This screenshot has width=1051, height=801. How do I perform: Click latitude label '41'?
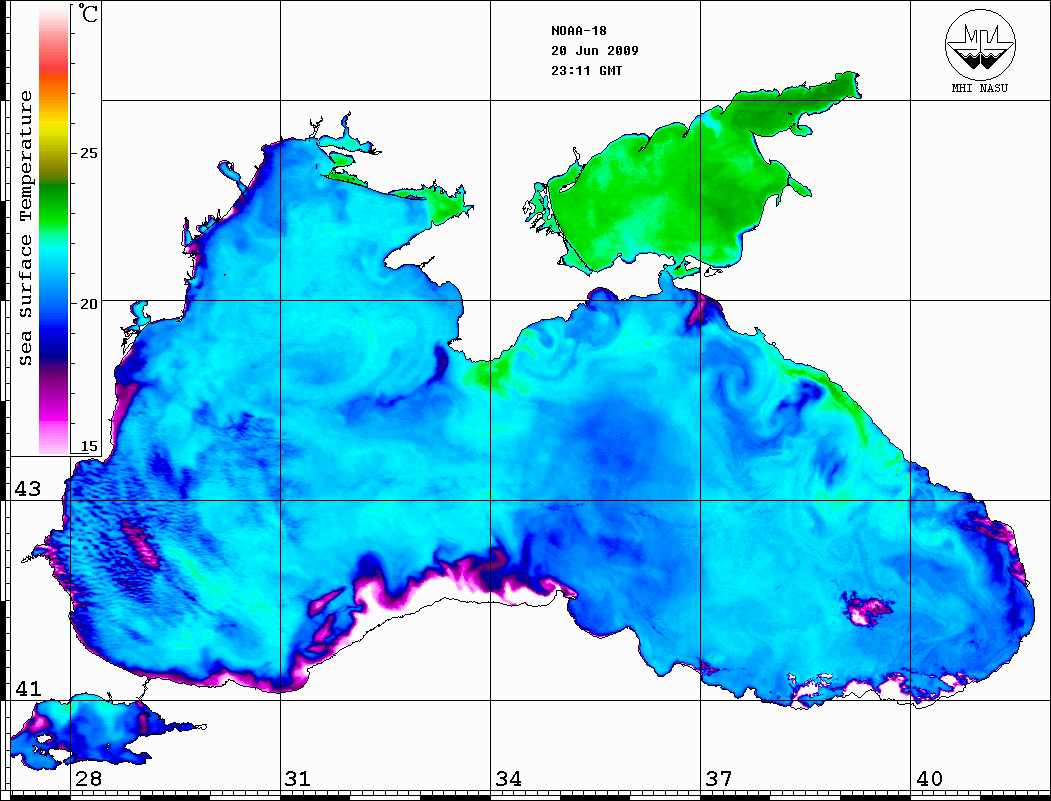click(28, 689)
